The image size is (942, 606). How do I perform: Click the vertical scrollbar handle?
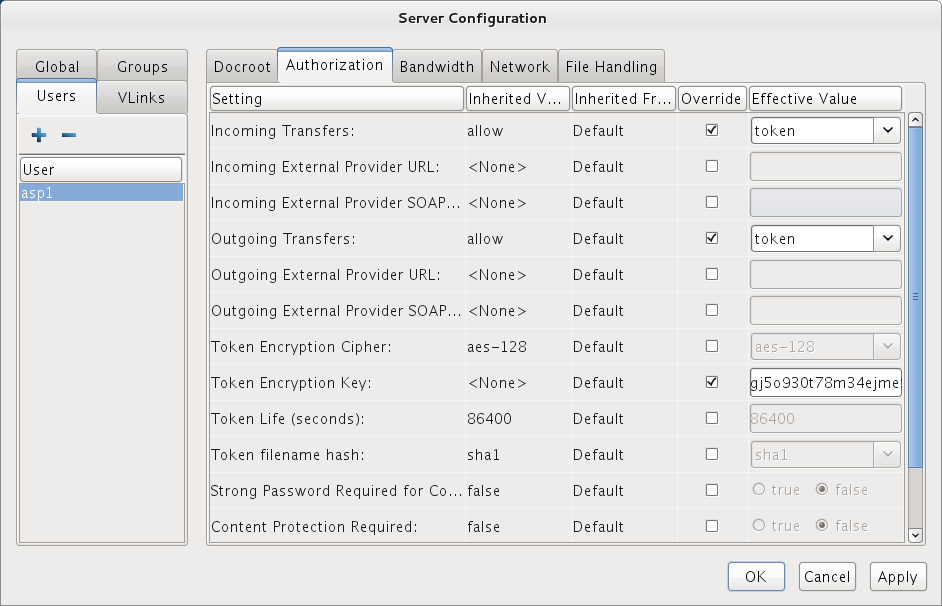(x=915, y=295)
